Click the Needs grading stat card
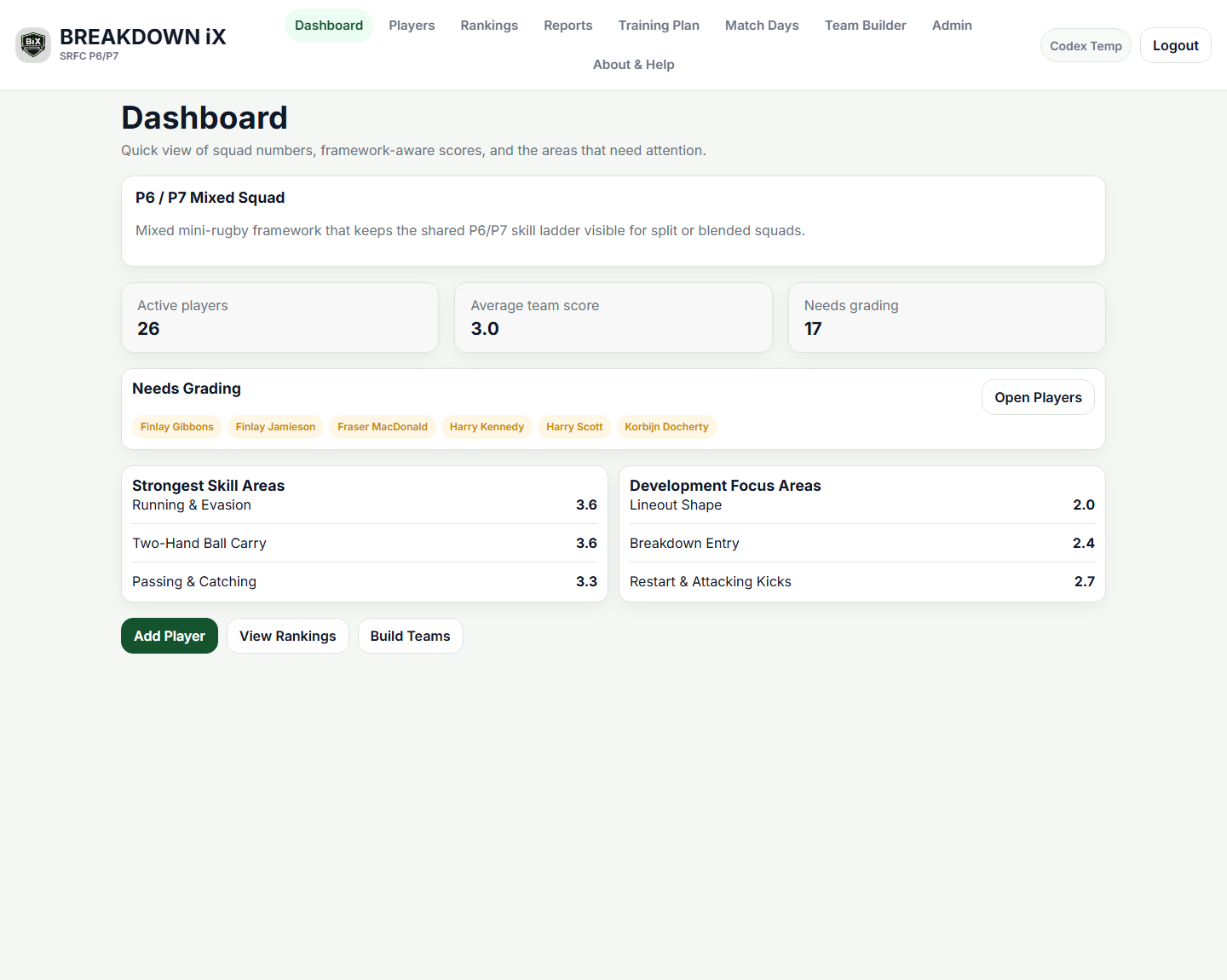This screenshot has height=980, width=1227. [x=947, y=317]
